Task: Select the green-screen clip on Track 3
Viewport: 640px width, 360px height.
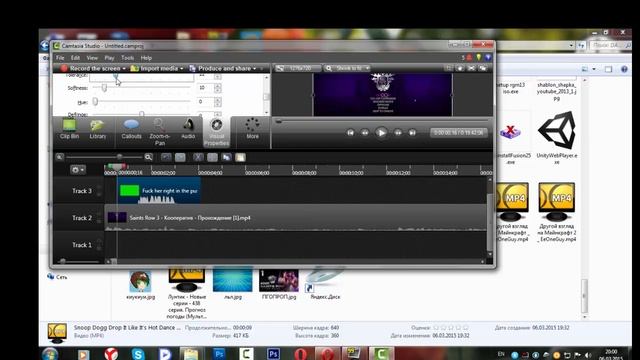Action: pyautogui.click(x=159, y=191)
